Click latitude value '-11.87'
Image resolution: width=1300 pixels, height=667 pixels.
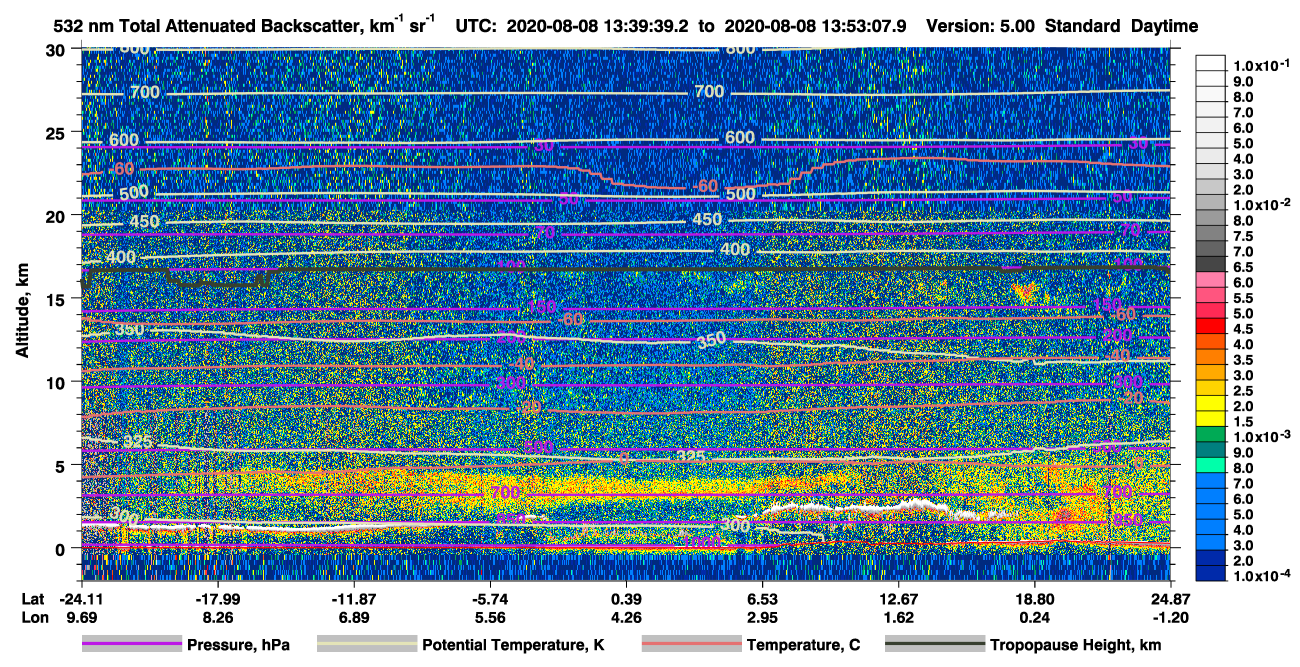pyautogui.click(x=353, y=599)
